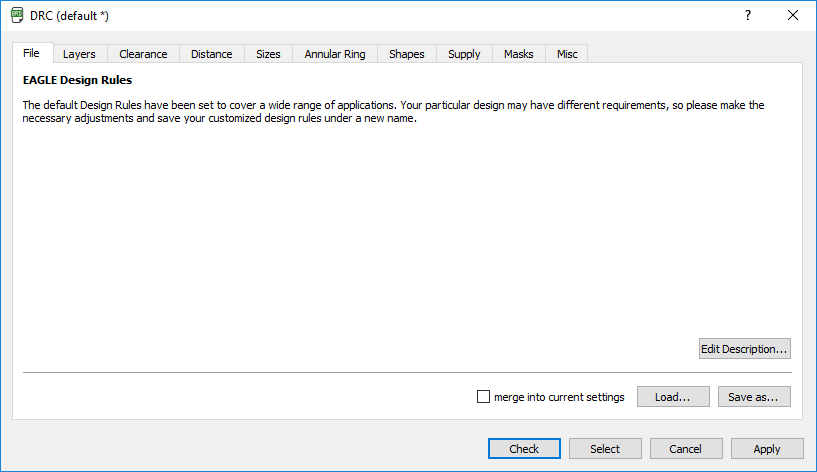This screenshot has height=472, width=817.
Task: Click the DRC (default *) window title
Action: point(69,16)
